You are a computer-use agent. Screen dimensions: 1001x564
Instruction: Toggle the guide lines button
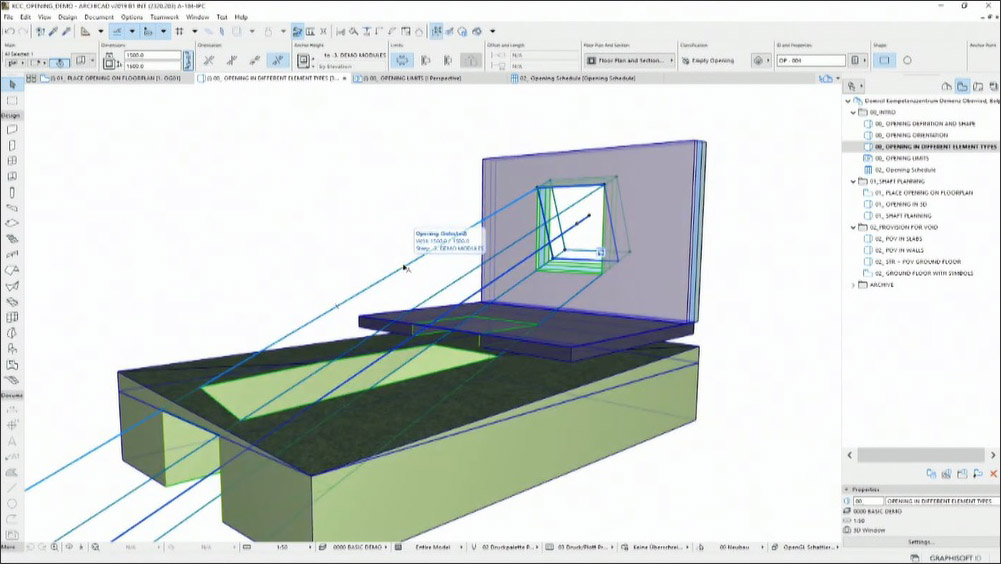click(x=117, y=31)
